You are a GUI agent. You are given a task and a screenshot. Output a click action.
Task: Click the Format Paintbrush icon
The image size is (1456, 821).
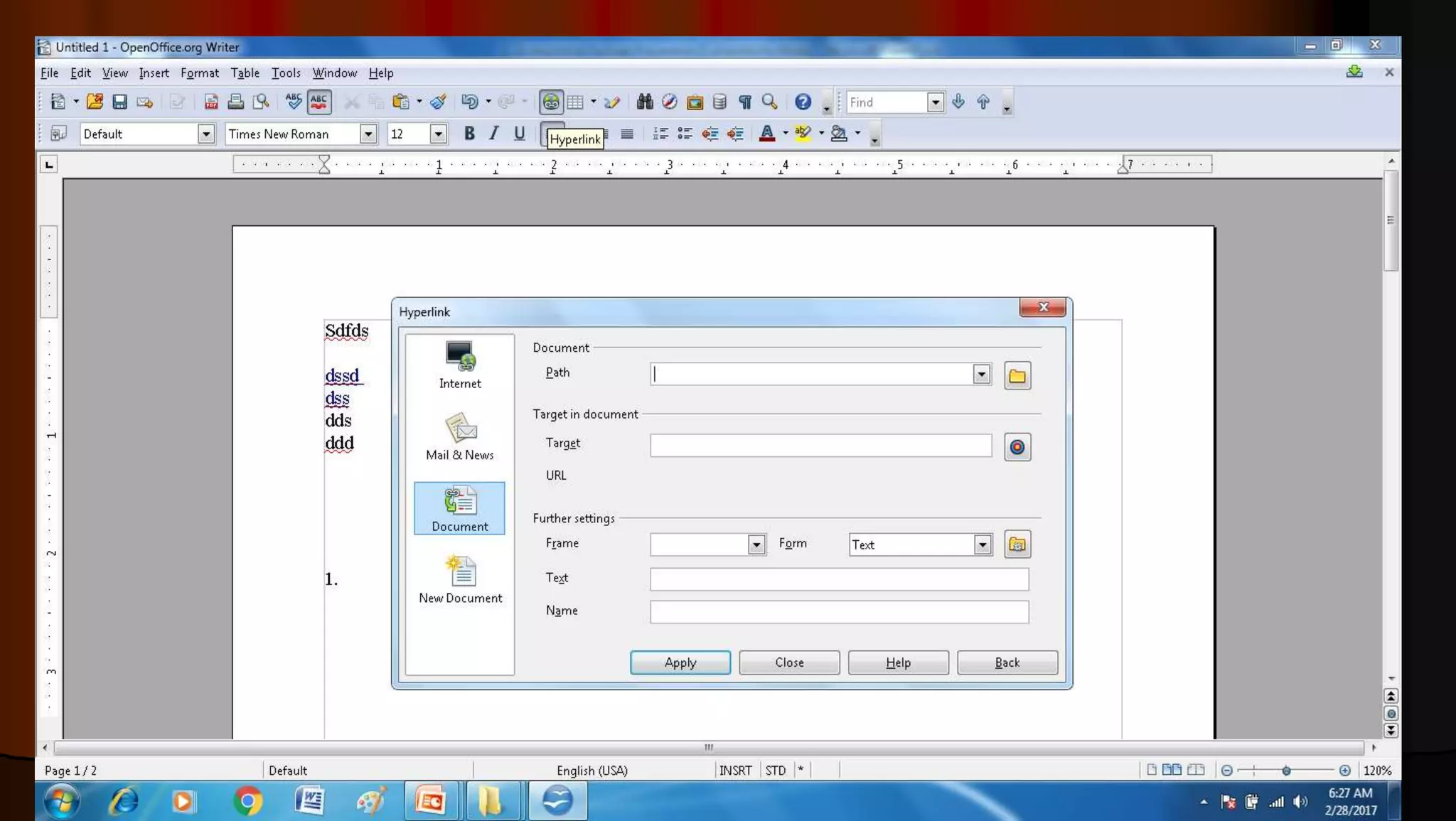438,102
